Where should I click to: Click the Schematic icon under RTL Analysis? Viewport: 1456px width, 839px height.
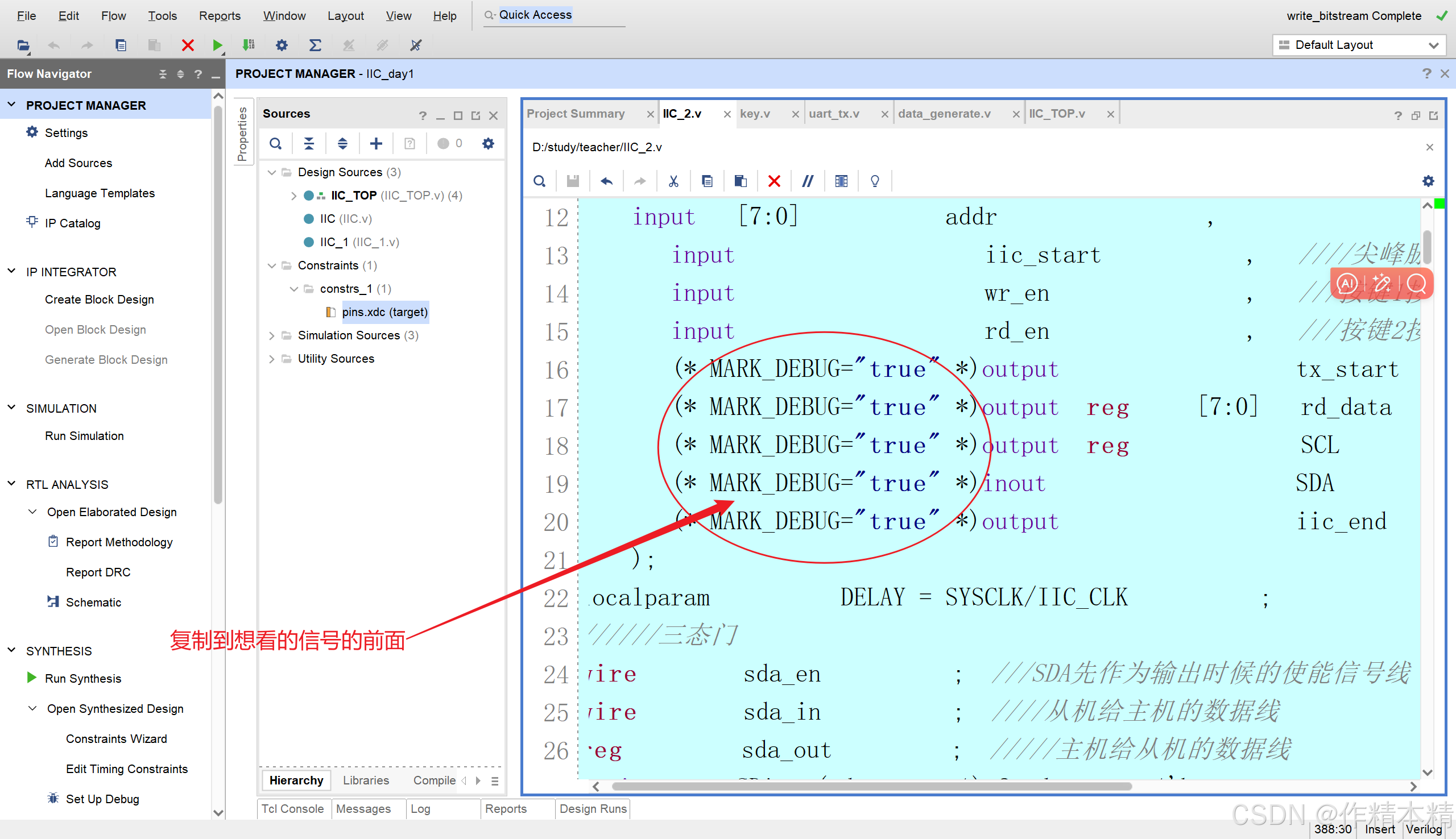pos(53,602)
